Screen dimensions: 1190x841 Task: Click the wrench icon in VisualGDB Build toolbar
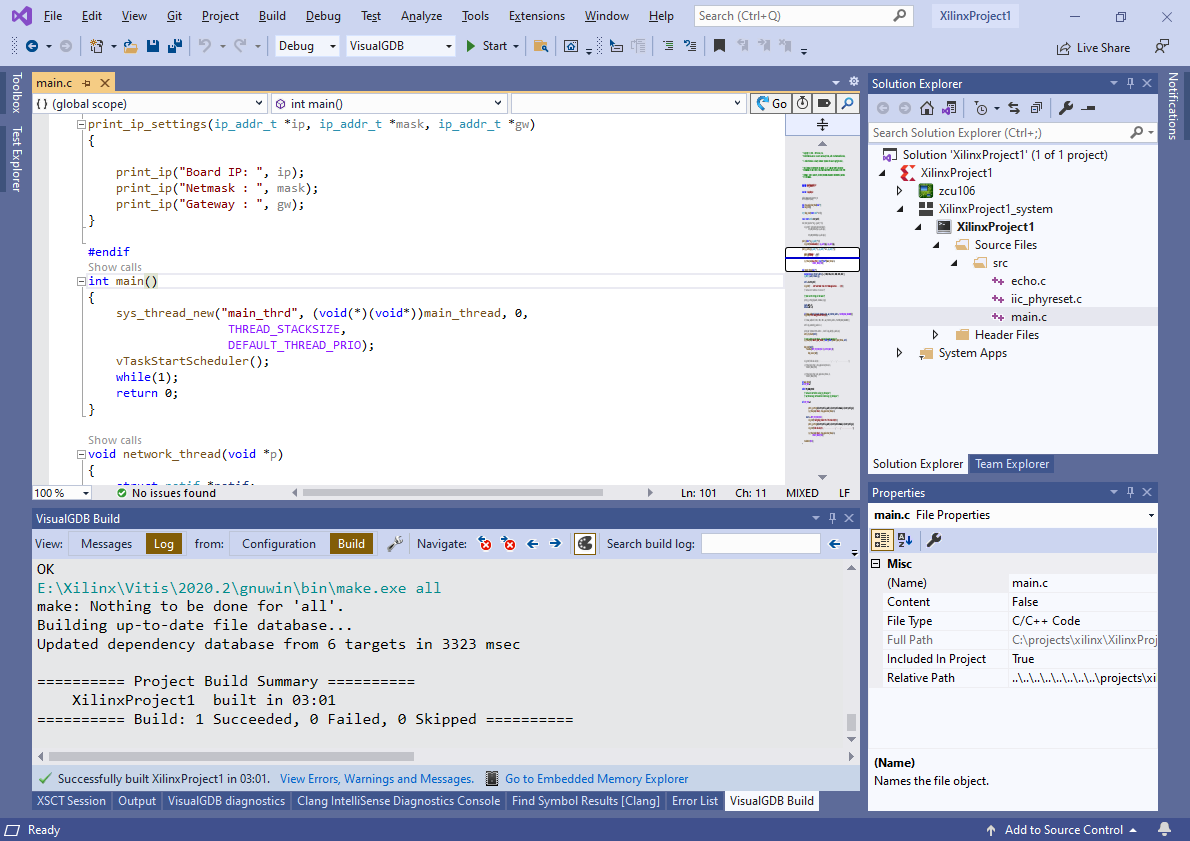(395, 543)
